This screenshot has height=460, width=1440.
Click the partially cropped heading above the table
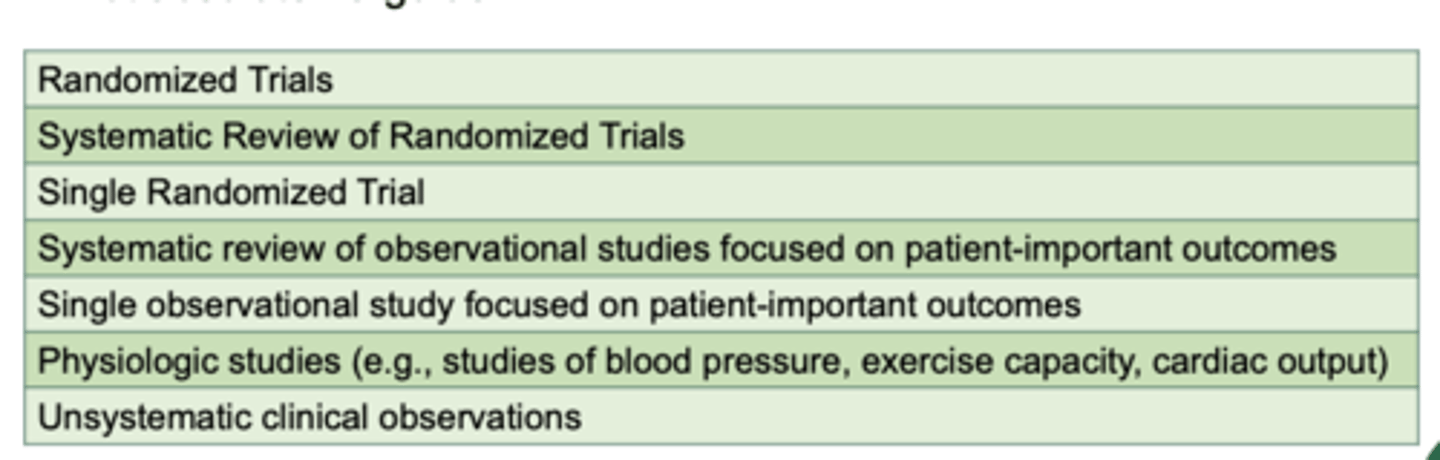pyautogui.click(x=290, y=3)
